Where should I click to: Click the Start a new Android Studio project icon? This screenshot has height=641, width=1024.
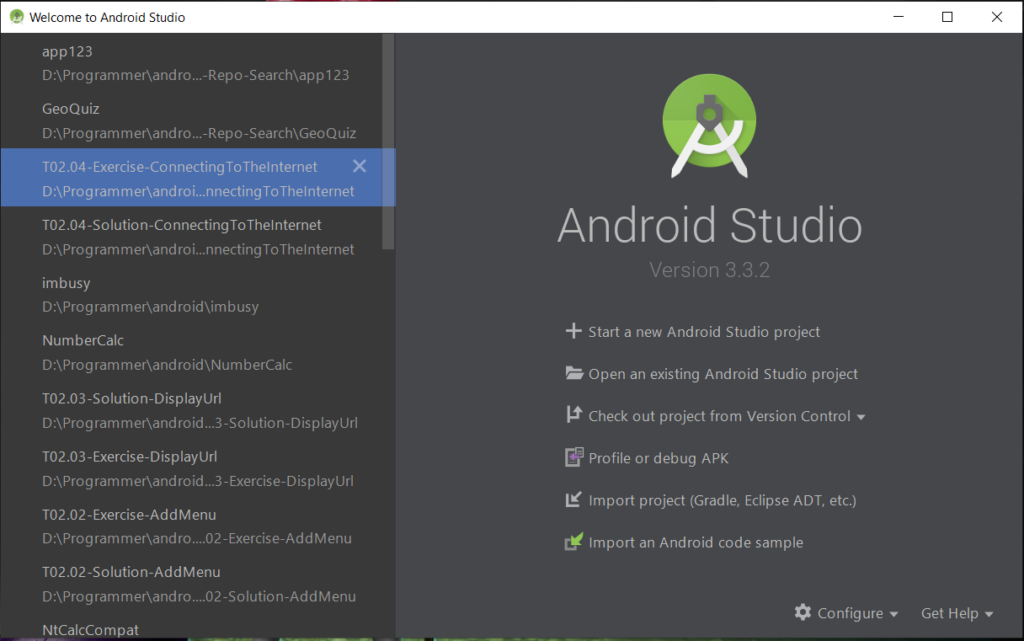573,331
